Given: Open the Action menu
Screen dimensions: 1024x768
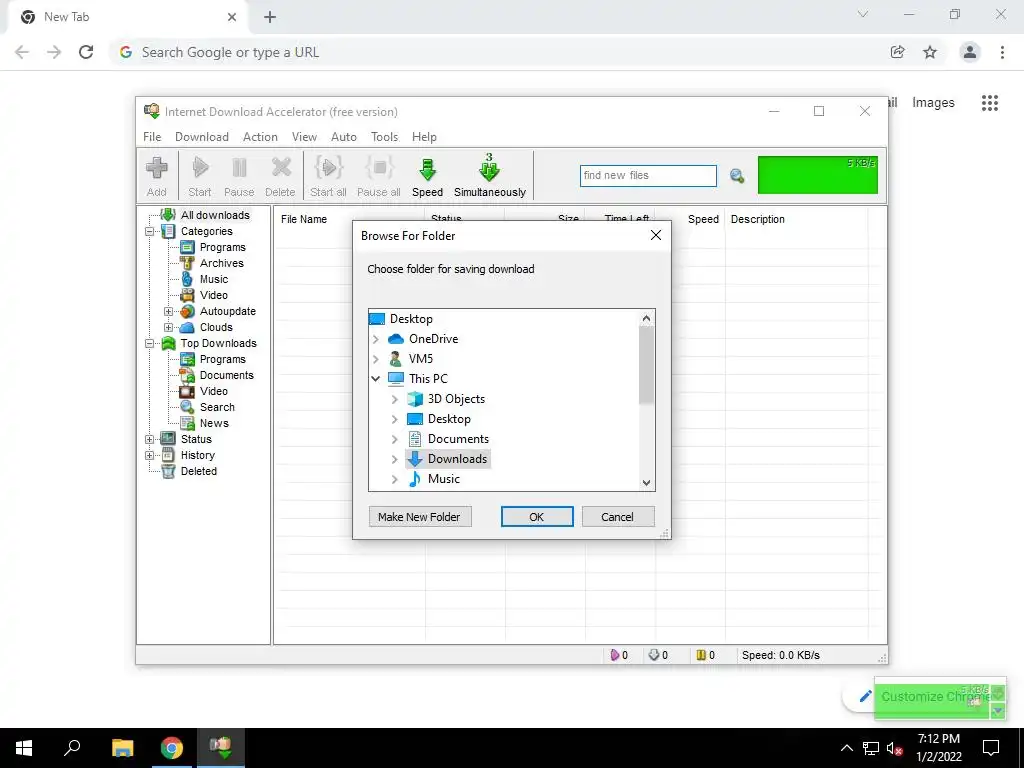Looking at the screenshot, I should point(260,136).
